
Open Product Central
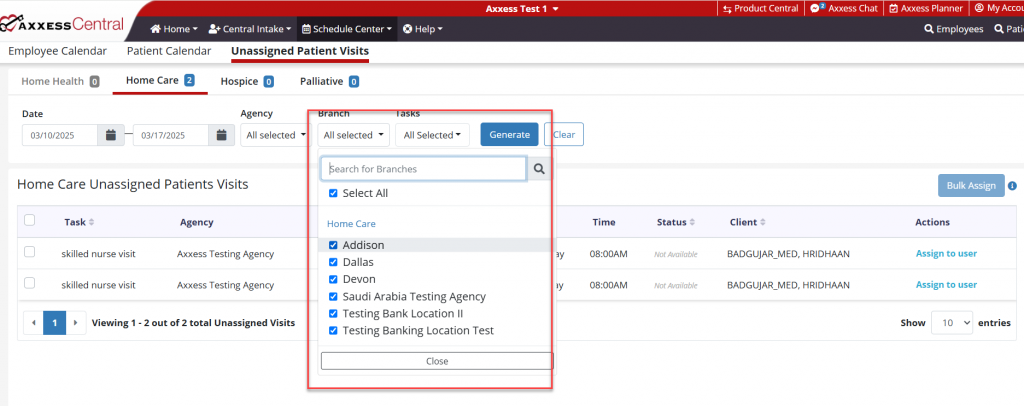tap(760, 8)
